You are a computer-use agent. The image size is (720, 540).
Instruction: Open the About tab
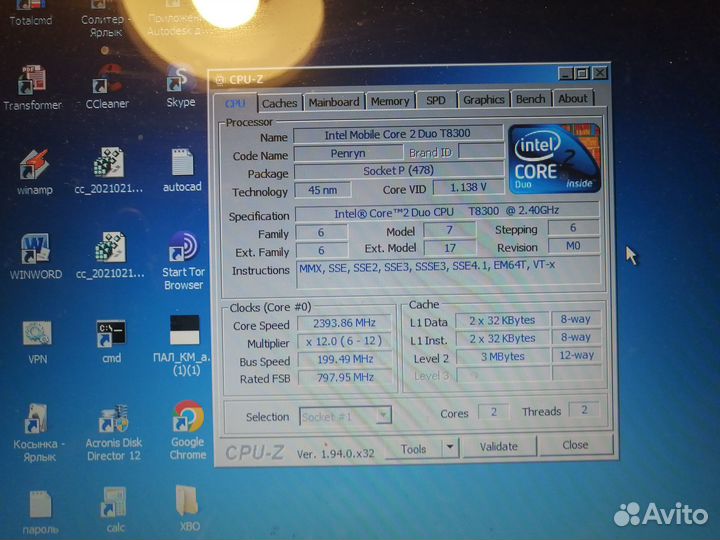pos(573,98)
